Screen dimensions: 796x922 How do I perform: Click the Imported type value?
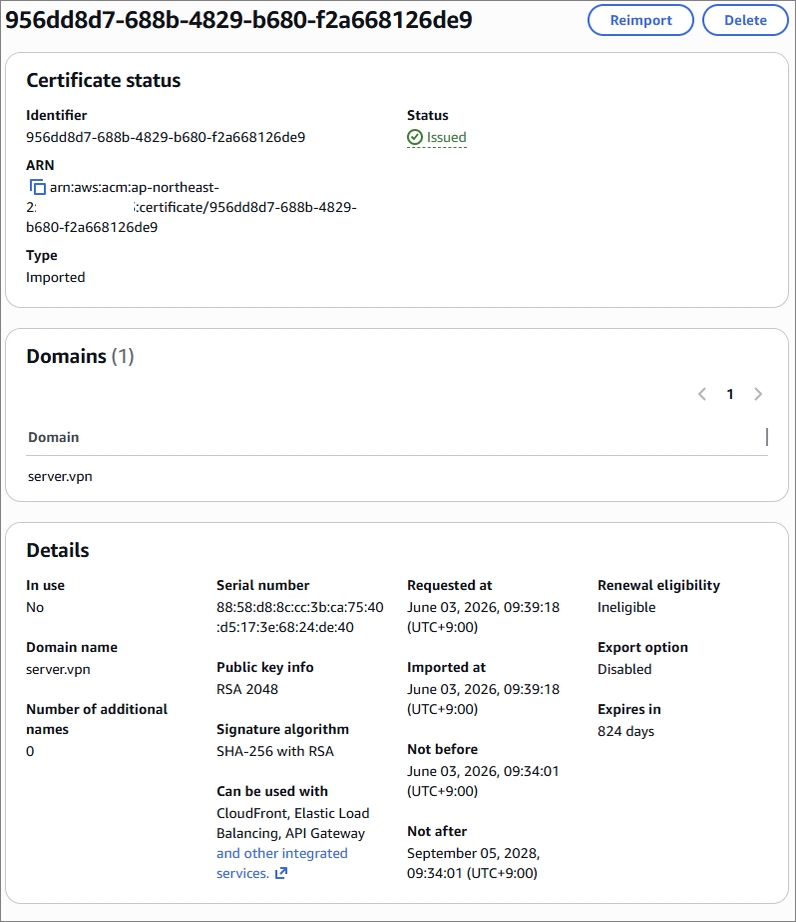[x=55, y=277]
